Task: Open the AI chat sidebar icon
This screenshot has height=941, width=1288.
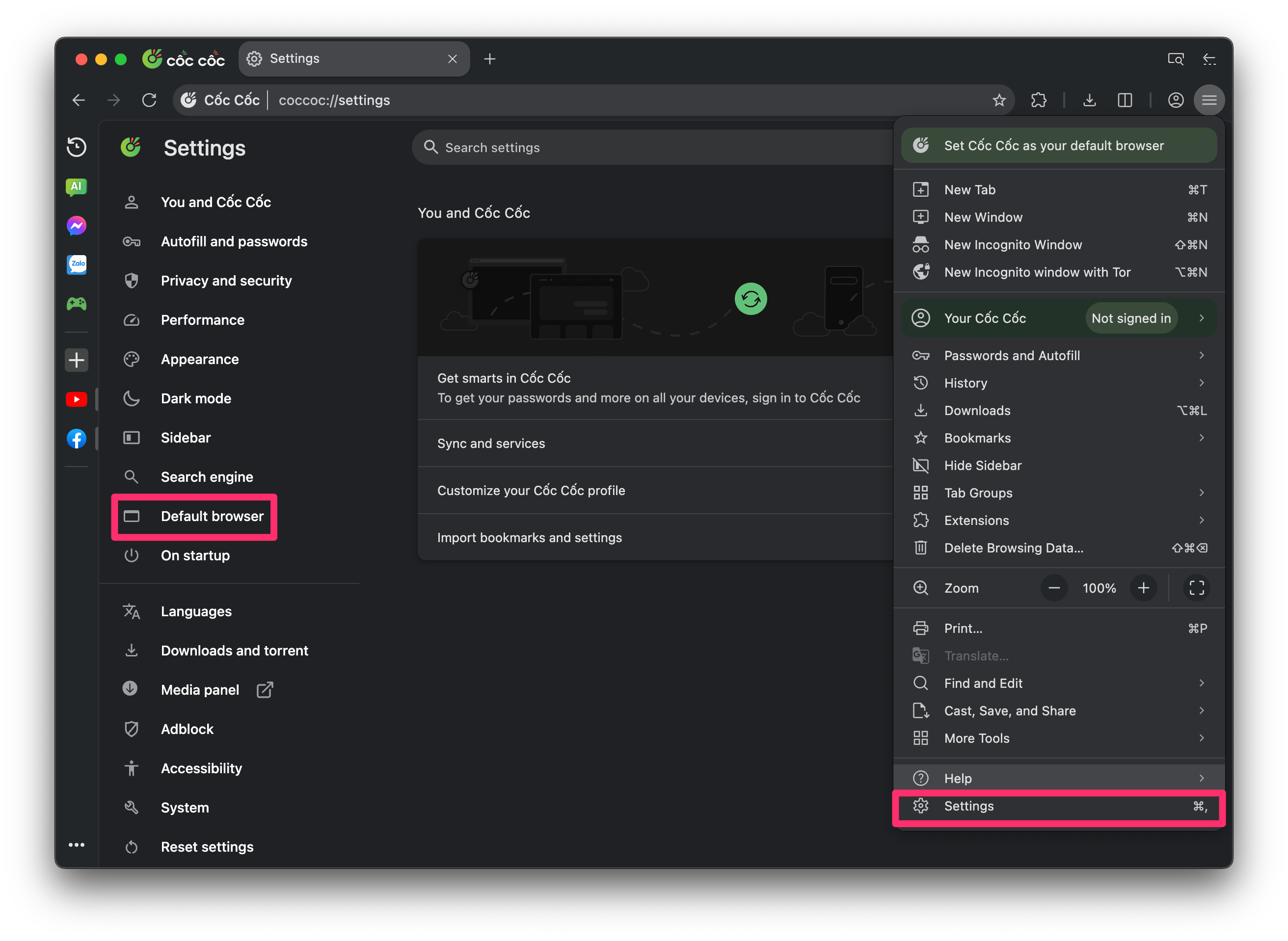Action: pyautogui.click(x=77, y=186)
